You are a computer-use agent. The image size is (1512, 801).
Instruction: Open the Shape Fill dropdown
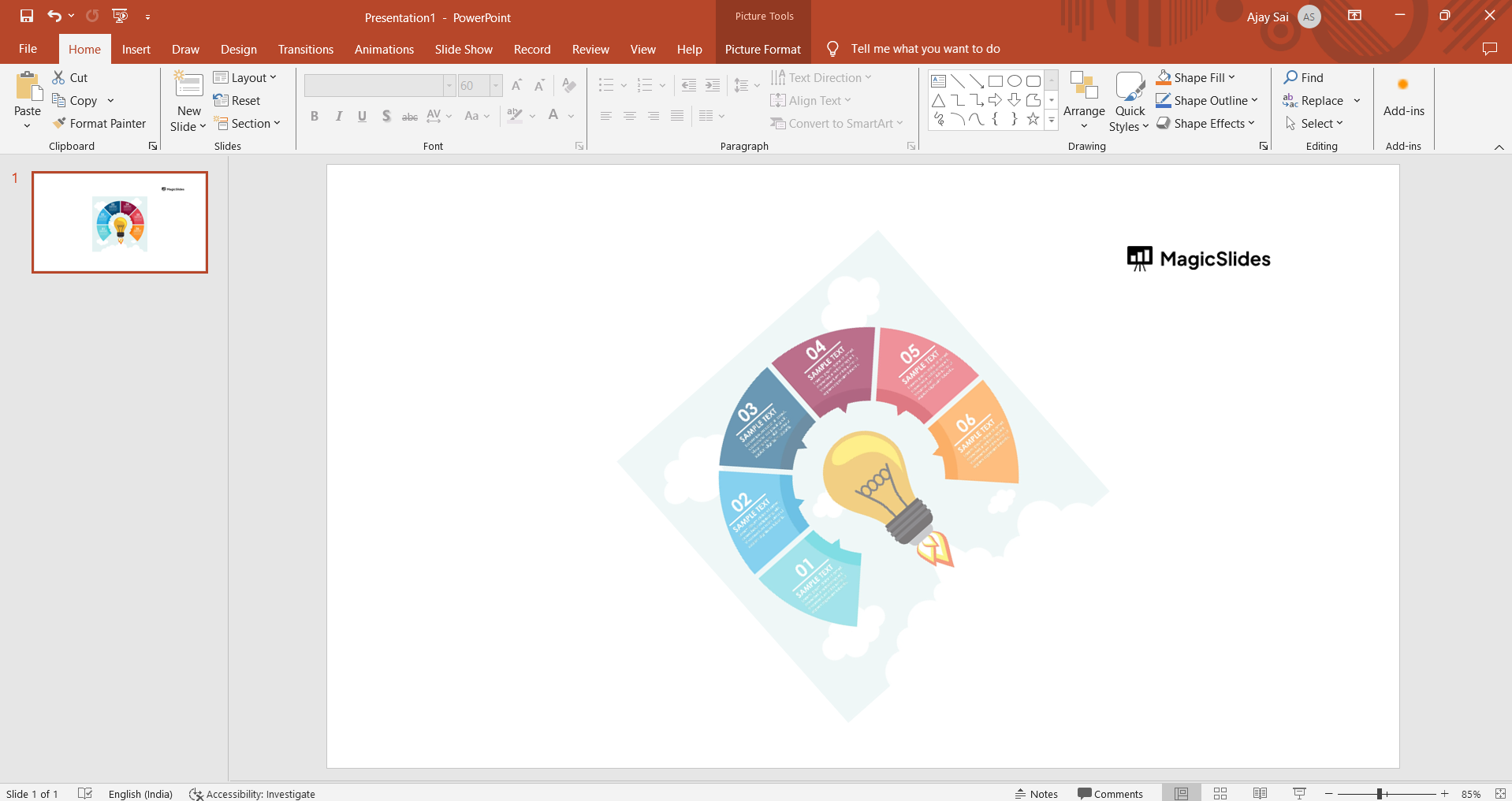coord(1197,77)
